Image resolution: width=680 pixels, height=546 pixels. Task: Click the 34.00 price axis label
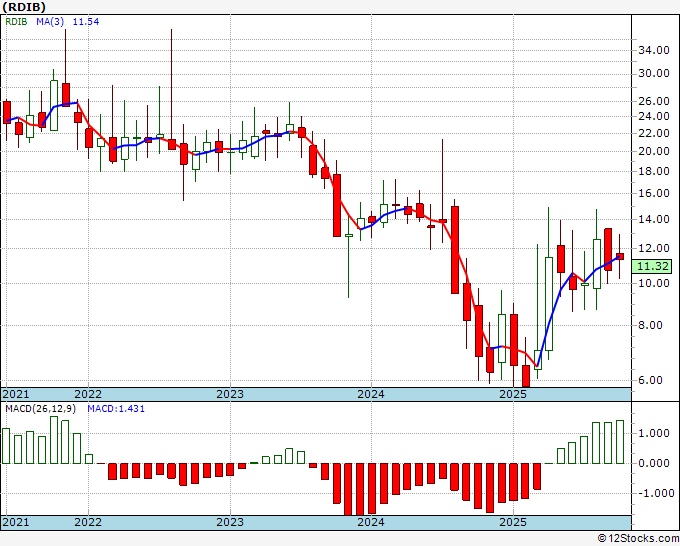pos(654,50)
